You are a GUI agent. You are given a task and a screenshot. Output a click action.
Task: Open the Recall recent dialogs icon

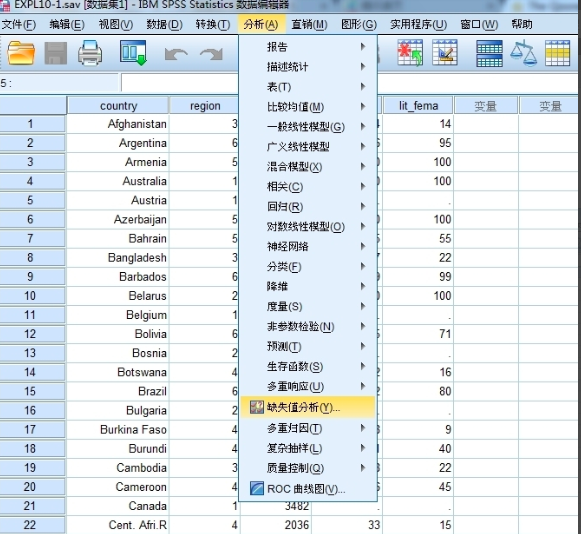pyautogui.click(x=133, y=53)
